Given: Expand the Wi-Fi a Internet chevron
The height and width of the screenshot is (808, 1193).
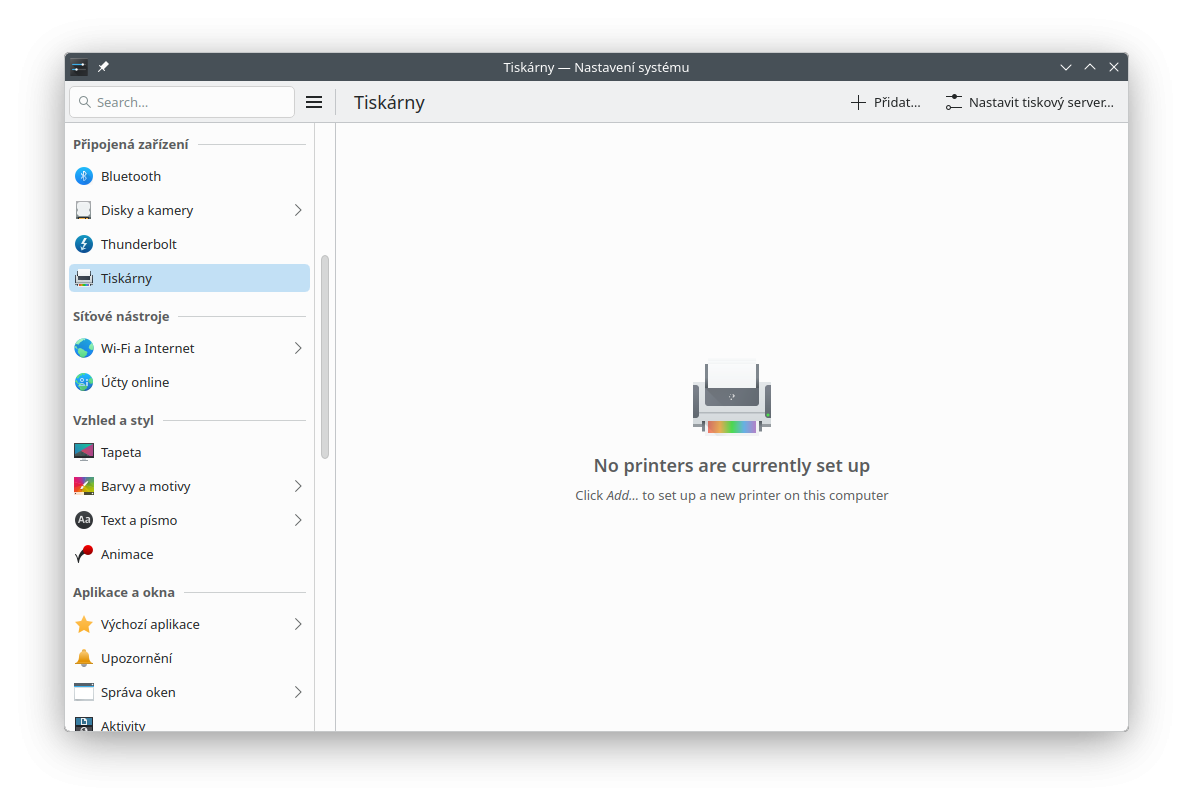Looking at the screenshot, I should 298,348.
